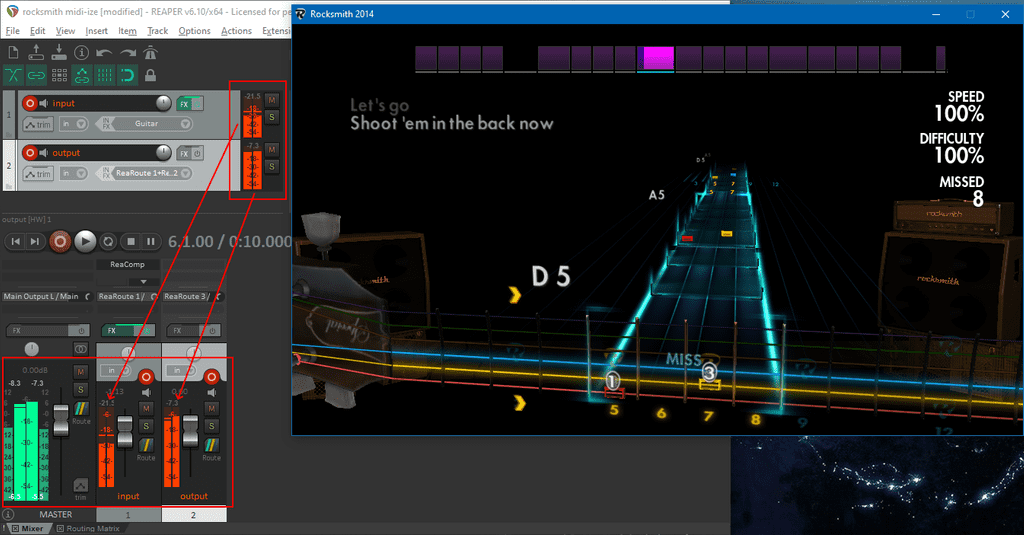Click the transport Pause button
This screenshot has height=535, width=1024.
pyautogui.click(x=151, y=242)
